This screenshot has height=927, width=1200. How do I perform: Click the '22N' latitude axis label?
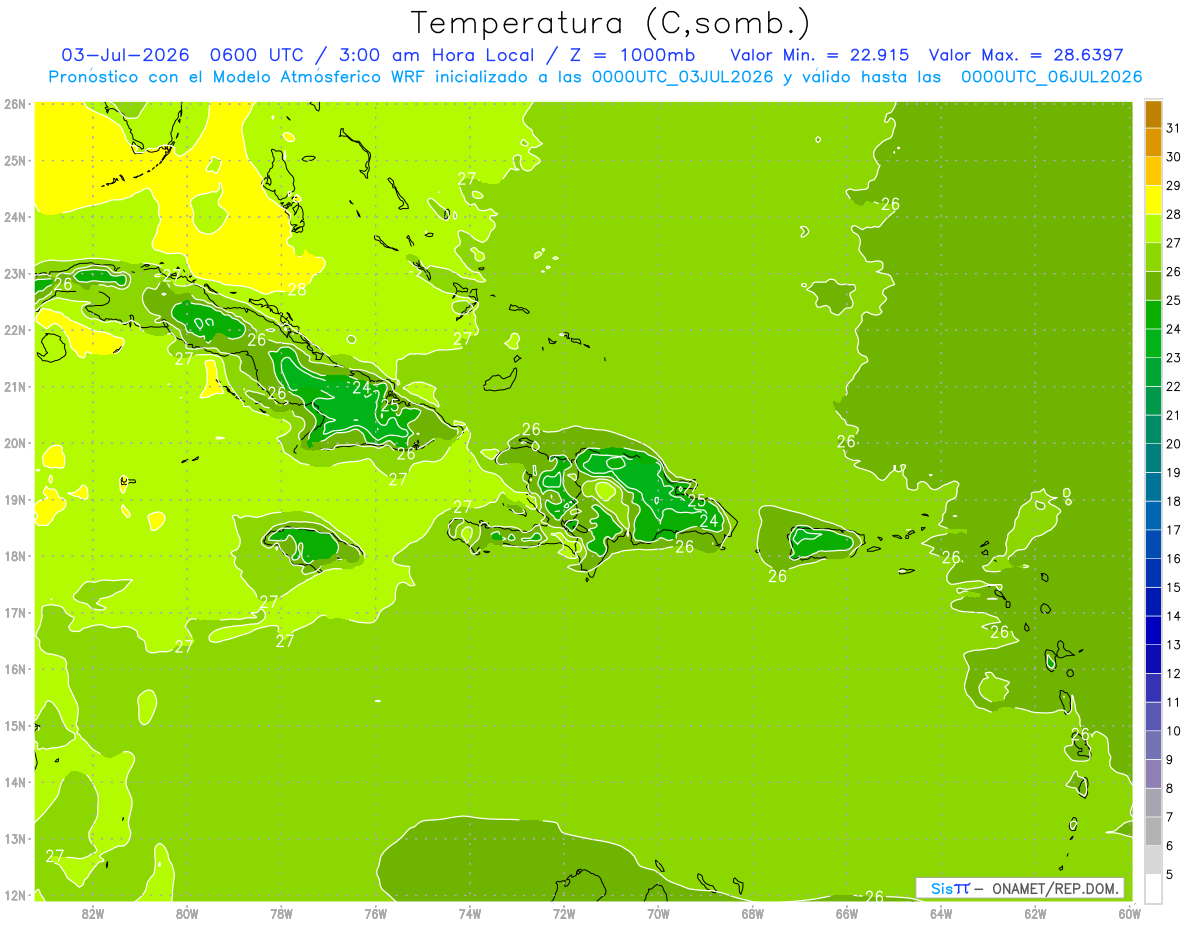coord(14,330)
